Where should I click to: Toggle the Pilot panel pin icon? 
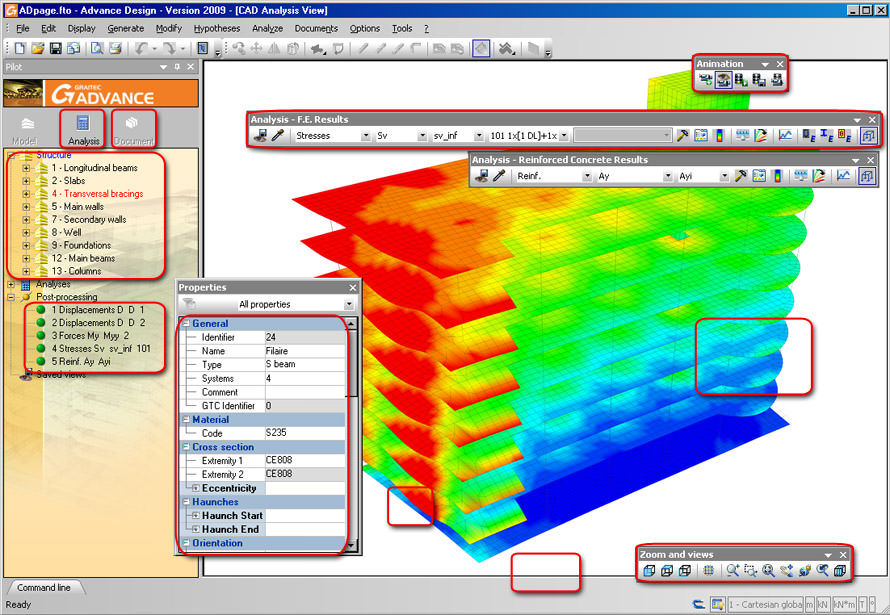[x=177, y=67]
